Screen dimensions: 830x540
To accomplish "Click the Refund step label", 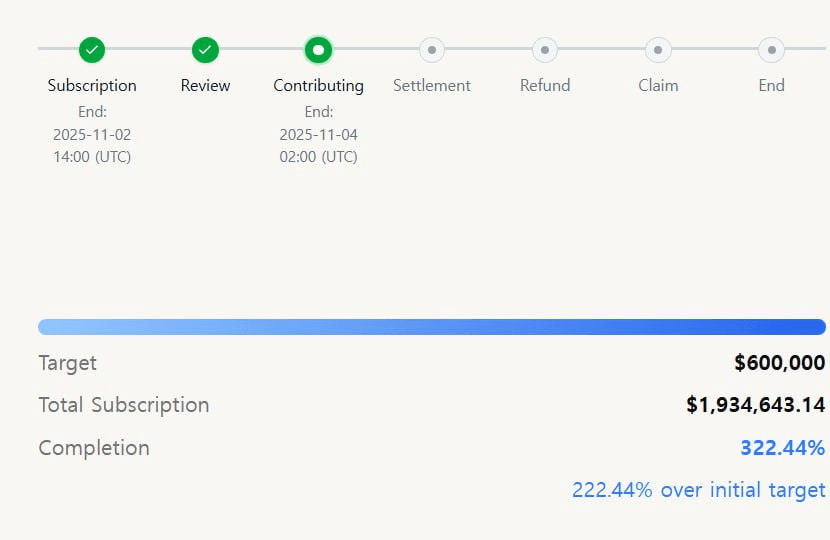I will point(545,85).
